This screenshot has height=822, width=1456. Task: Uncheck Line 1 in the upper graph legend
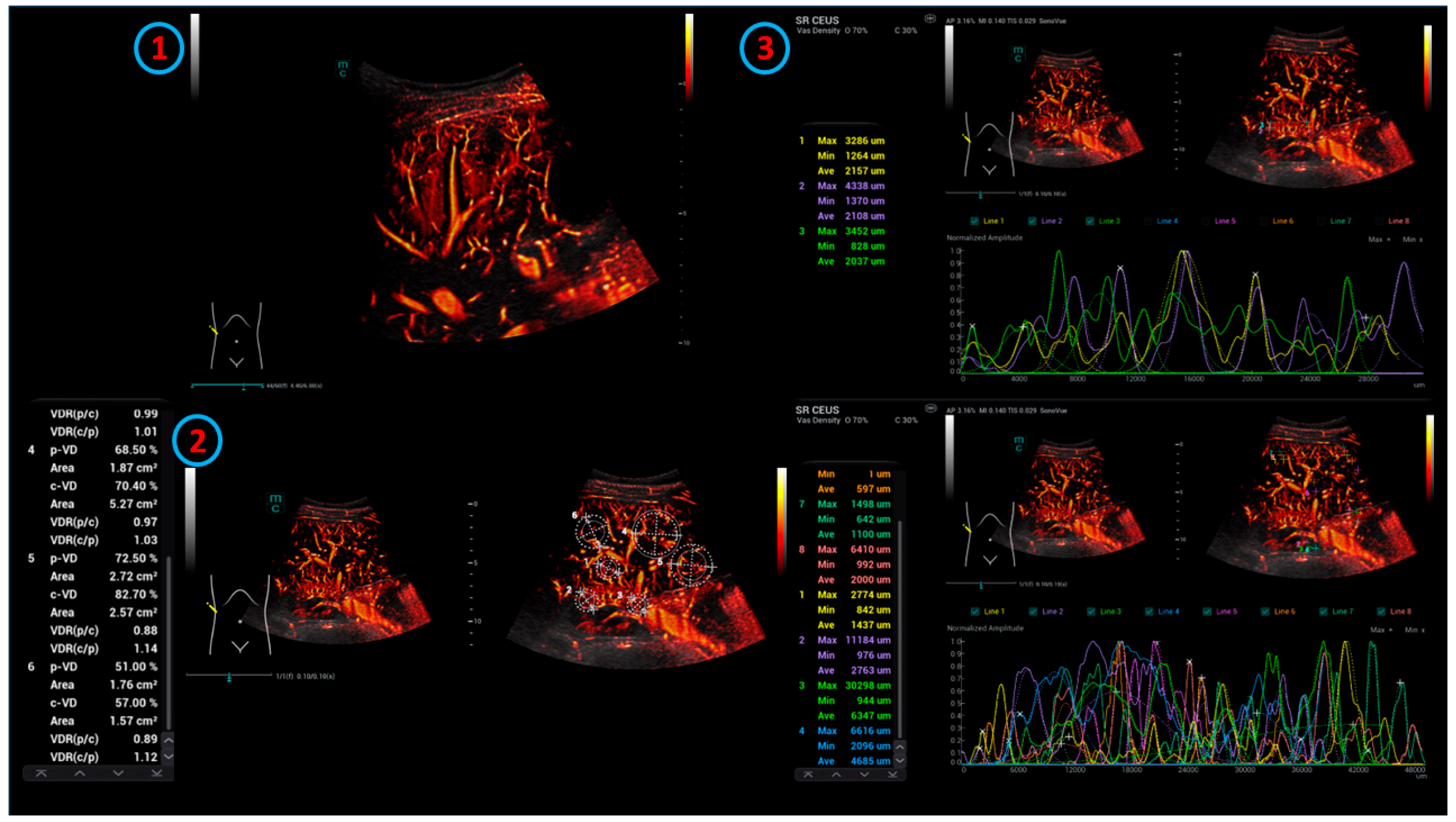(x=975, y=221)
